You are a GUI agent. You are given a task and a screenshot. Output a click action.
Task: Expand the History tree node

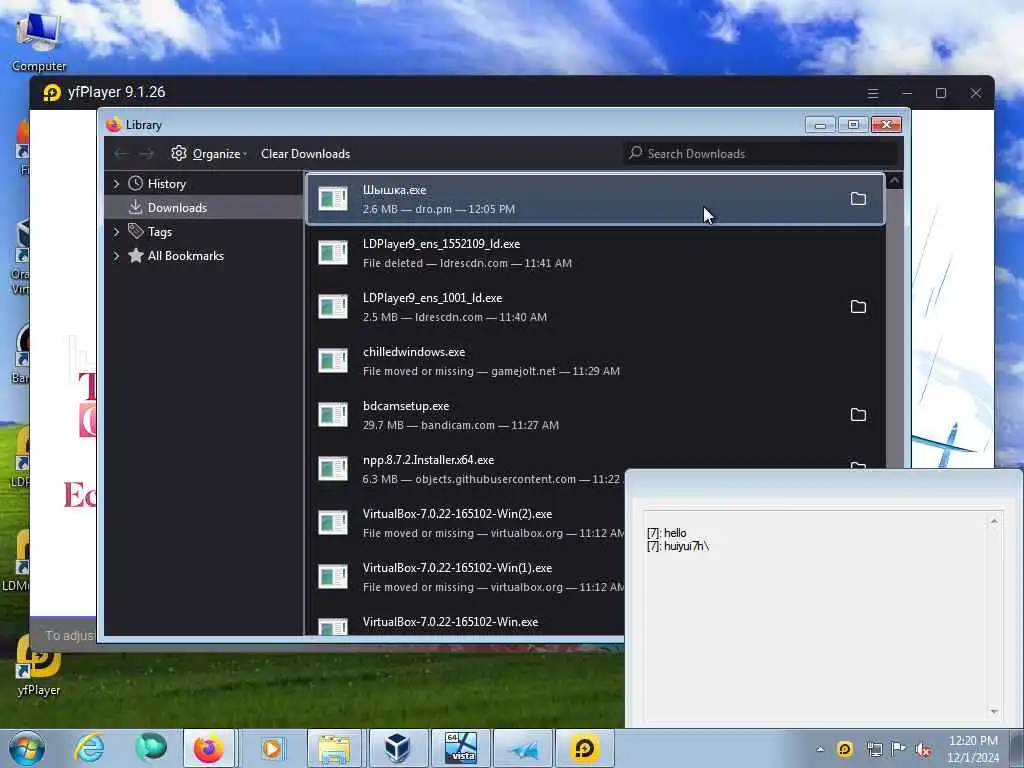point(116,184)
